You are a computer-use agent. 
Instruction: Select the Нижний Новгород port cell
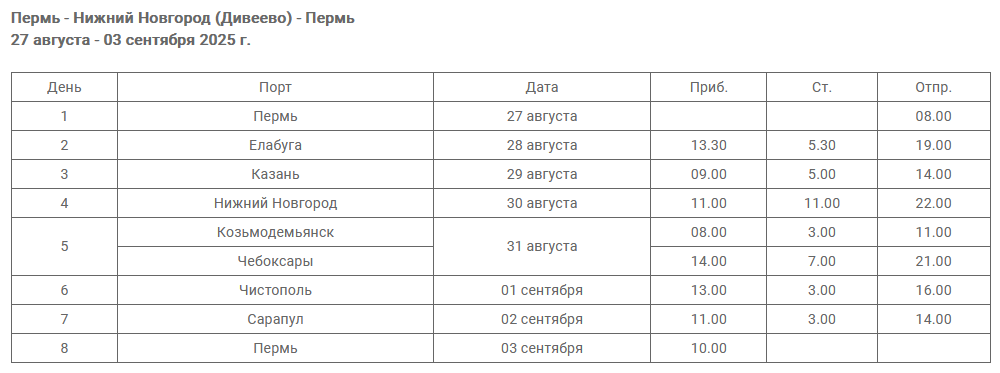276,203
